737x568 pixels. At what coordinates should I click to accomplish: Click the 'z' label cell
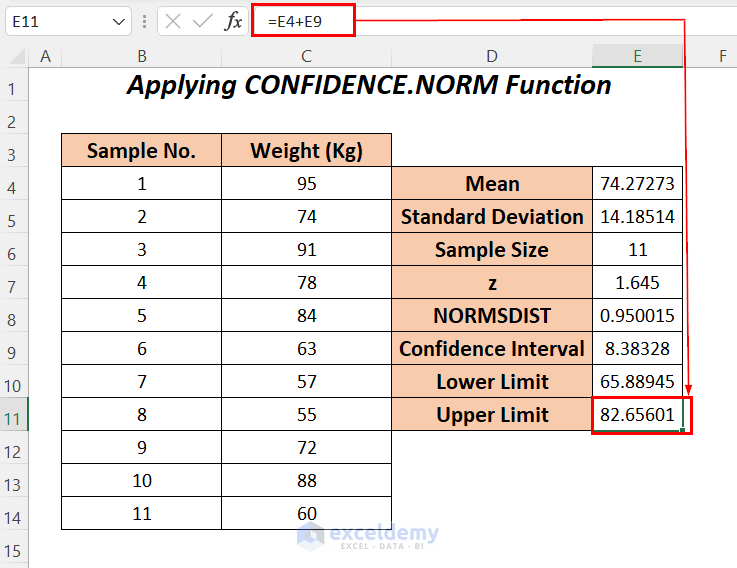(492, 282)
